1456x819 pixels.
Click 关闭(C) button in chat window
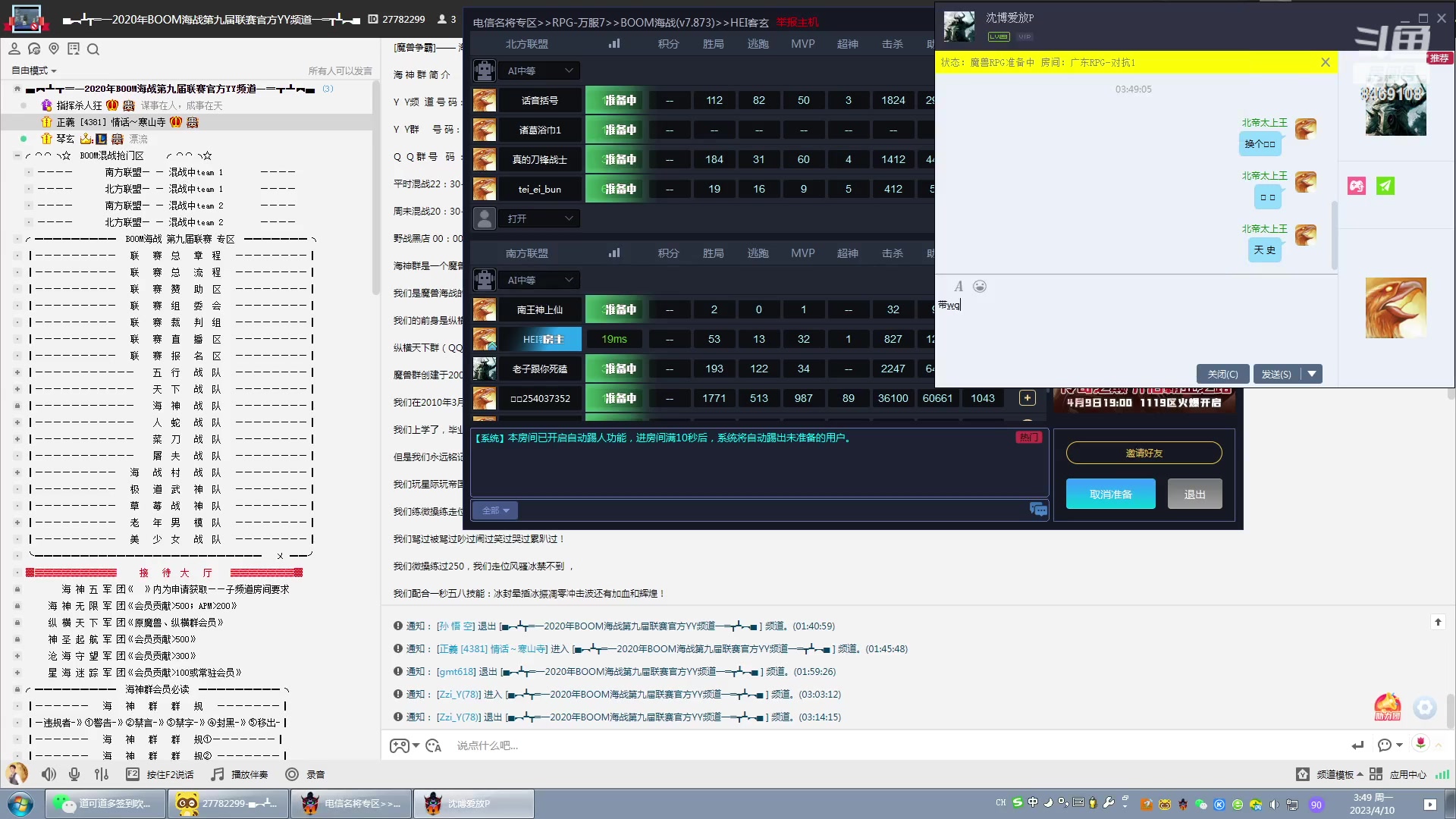[x=1222, y=374]
